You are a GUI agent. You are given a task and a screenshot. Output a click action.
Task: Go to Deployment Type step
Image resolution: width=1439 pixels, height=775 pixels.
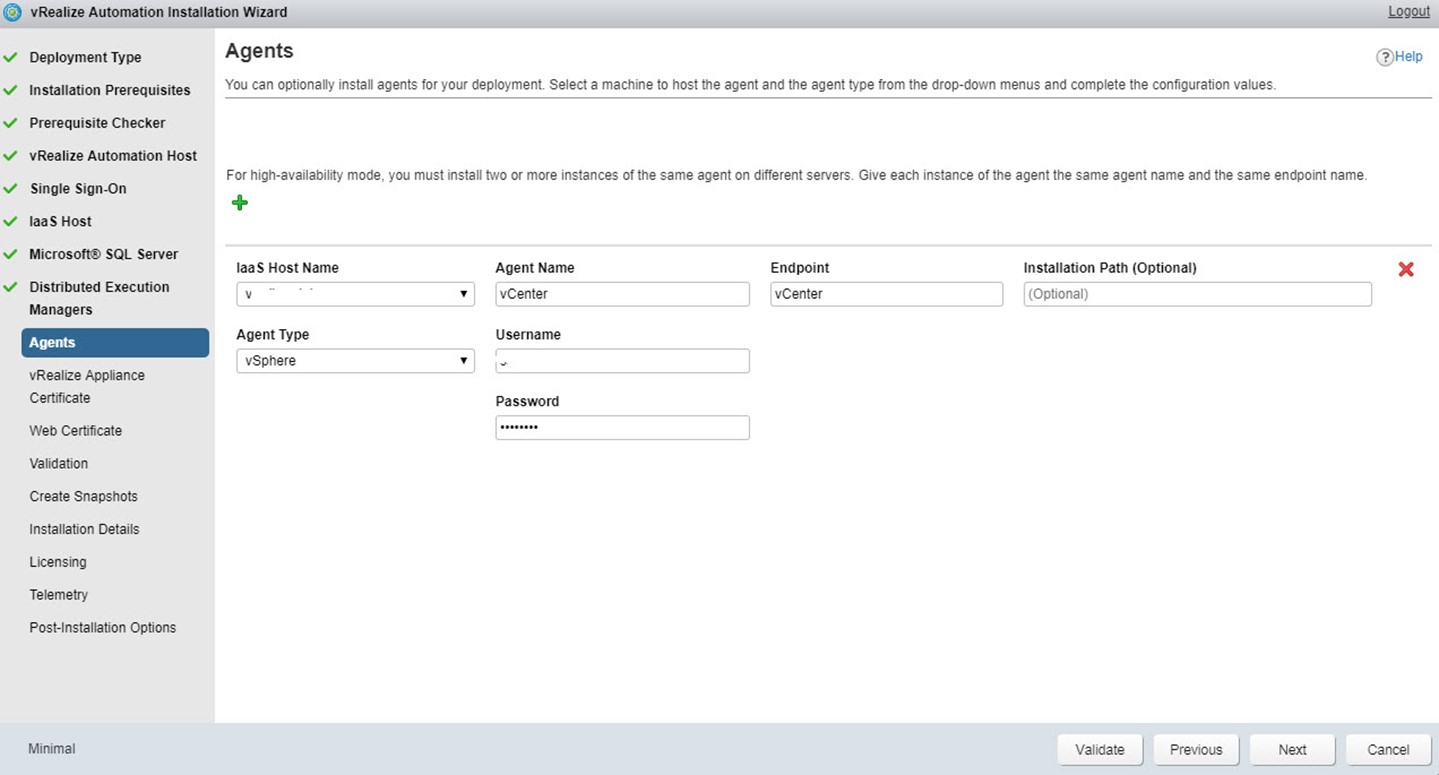85,57
